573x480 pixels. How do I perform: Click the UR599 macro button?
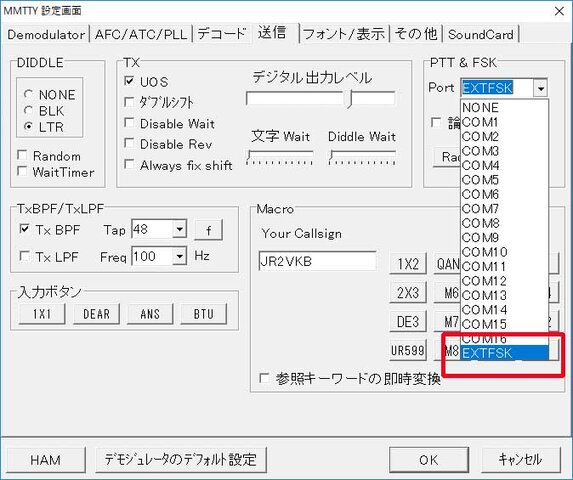pyautogui.click(x=408, y=350)
